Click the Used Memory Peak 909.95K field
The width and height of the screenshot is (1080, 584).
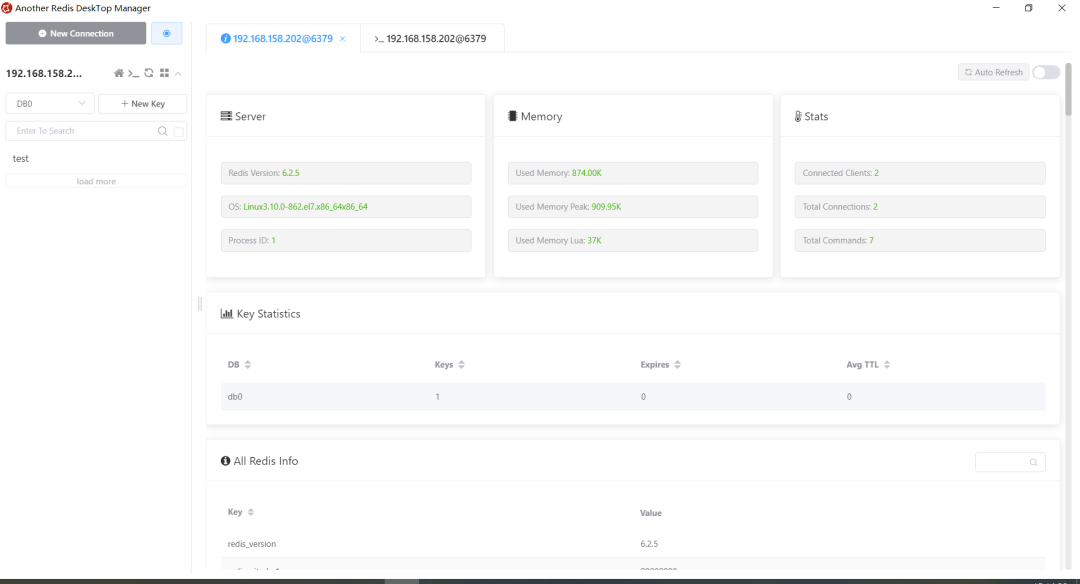point(633,207)
